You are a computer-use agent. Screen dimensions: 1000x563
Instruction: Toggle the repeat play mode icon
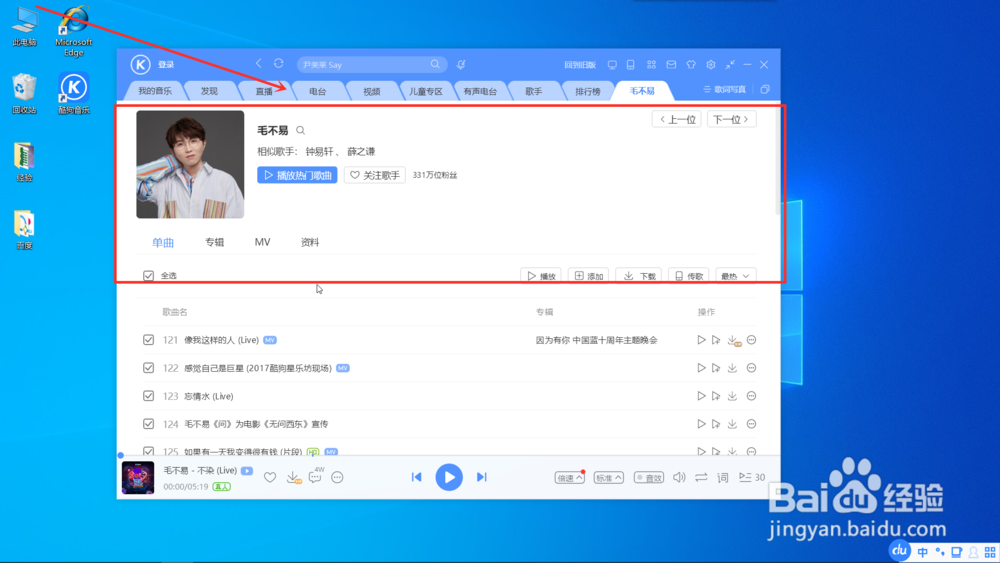click(x=701, y=477)
